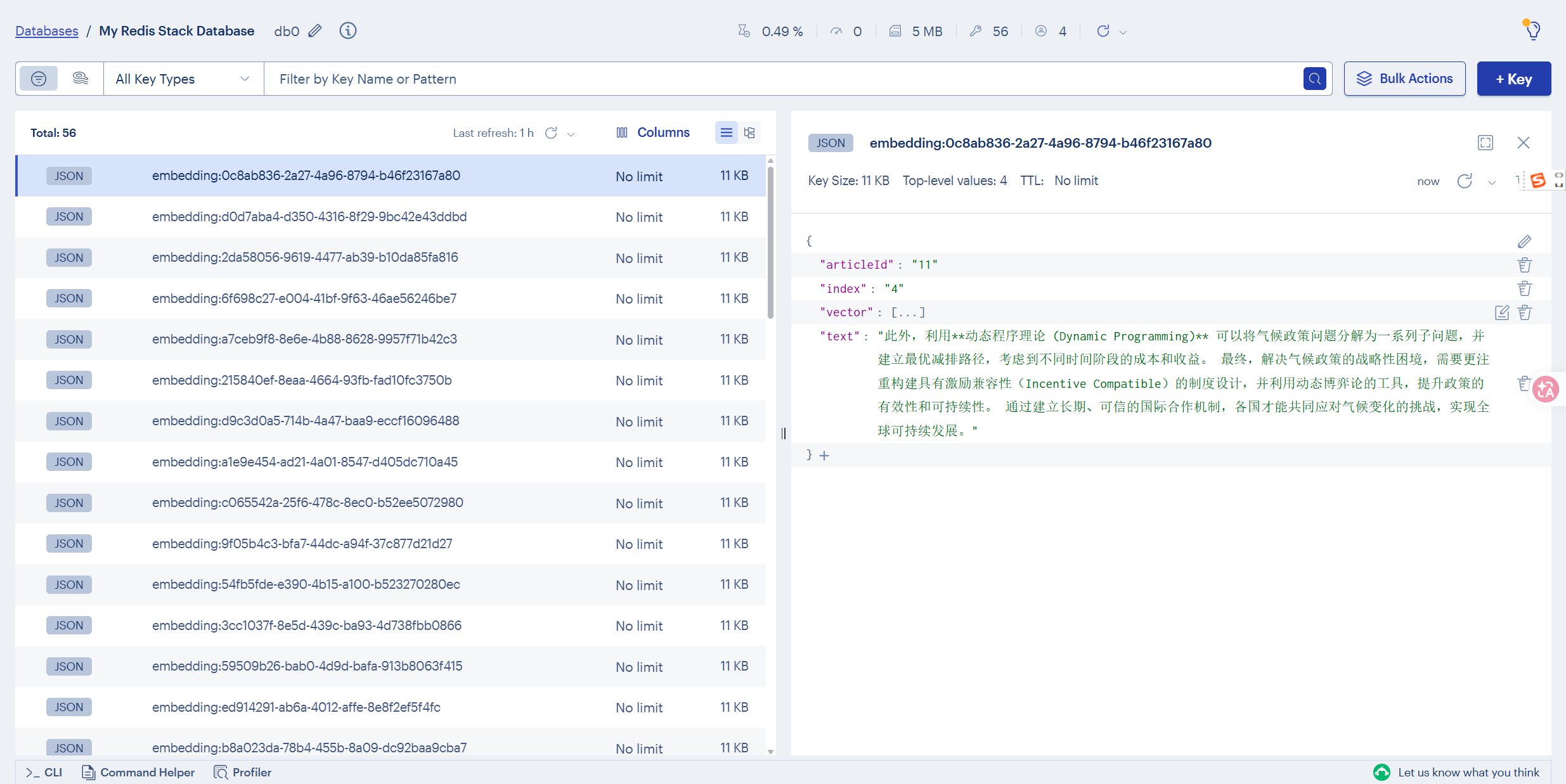Screen dimensions: 1566x784
Task: Enter full screen for key details panel
Action: pyautogui.click(x=1485, y=143)
